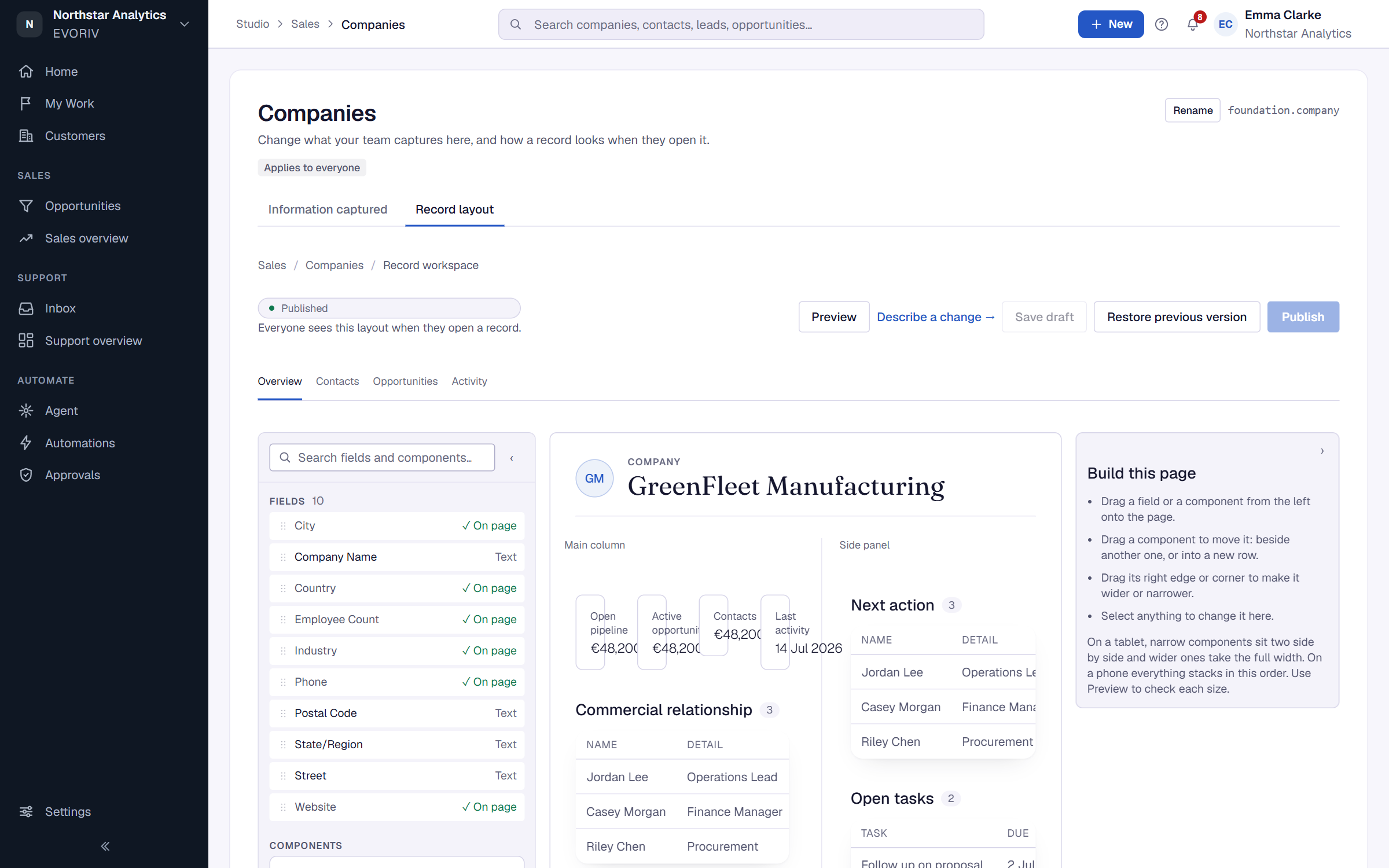Viewport: 1389px width, 868px height.
Task: Click Restore previous version button
Action: [x=1177, y=317]
